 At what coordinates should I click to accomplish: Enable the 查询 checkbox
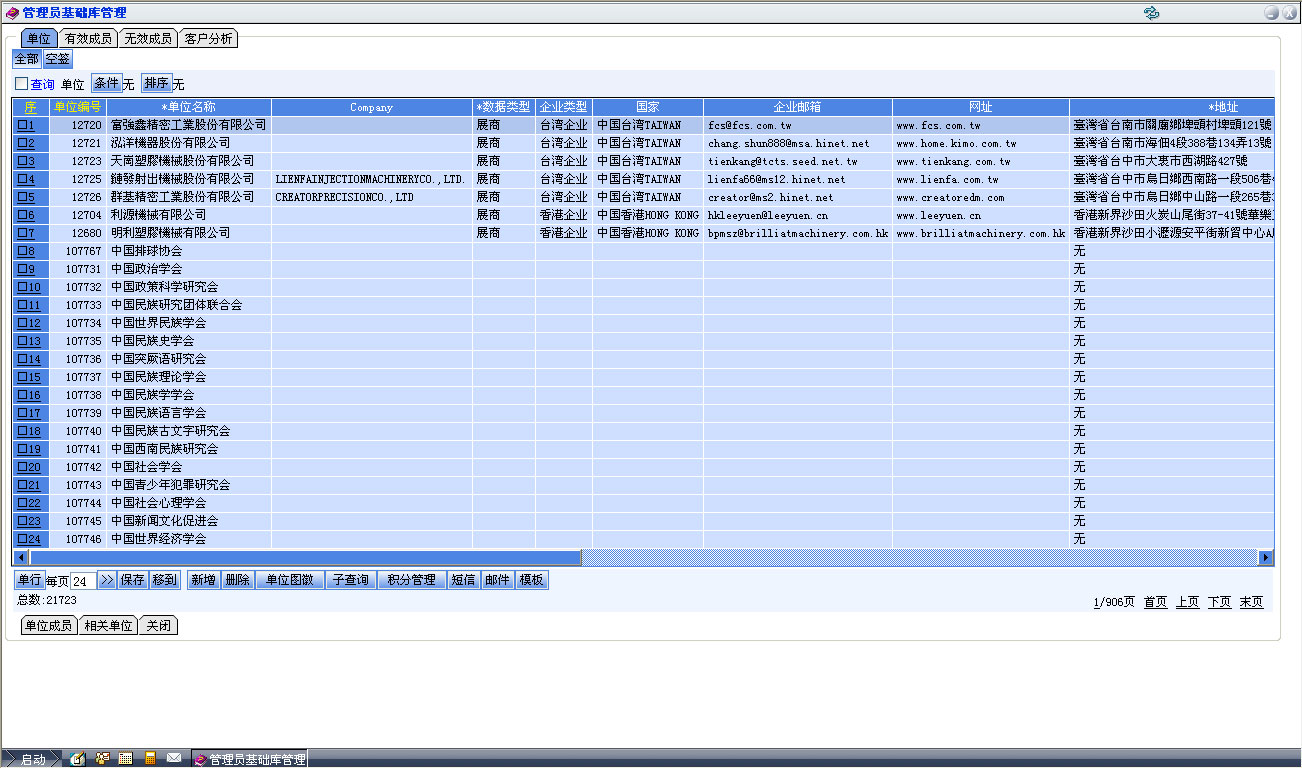pos(22,84)
